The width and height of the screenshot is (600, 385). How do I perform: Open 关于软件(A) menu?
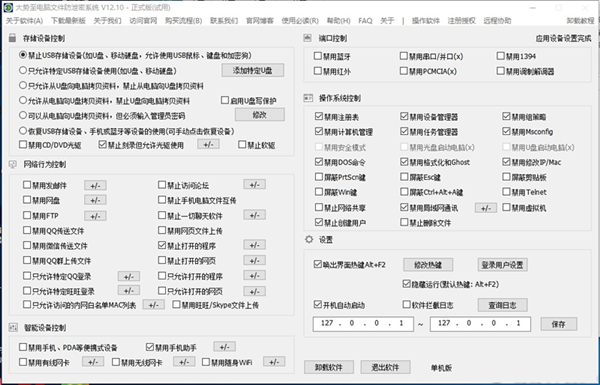click(24, 21)
